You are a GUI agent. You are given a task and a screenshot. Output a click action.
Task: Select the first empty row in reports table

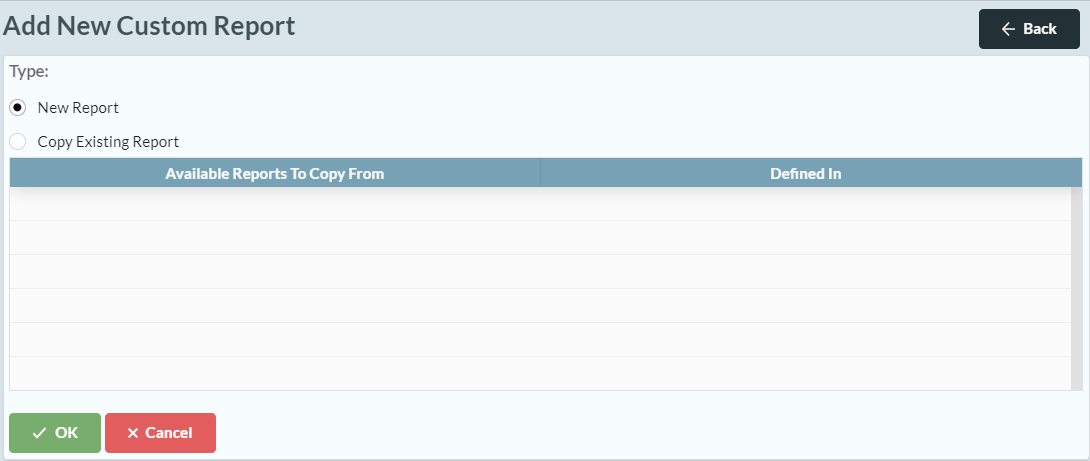coord(540,204)
